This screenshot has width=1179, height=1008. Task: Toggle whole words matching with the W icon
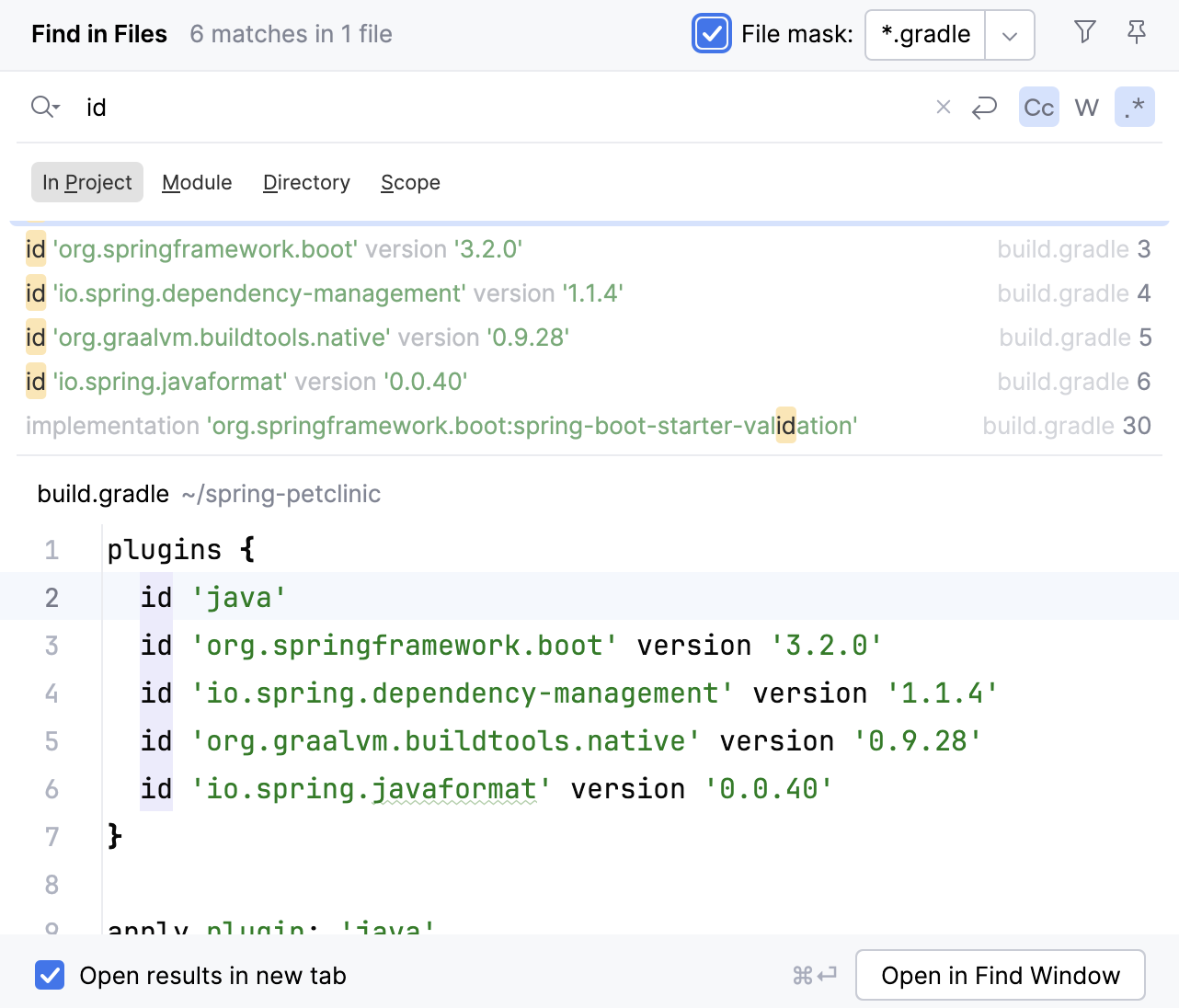click(1086, 107)
